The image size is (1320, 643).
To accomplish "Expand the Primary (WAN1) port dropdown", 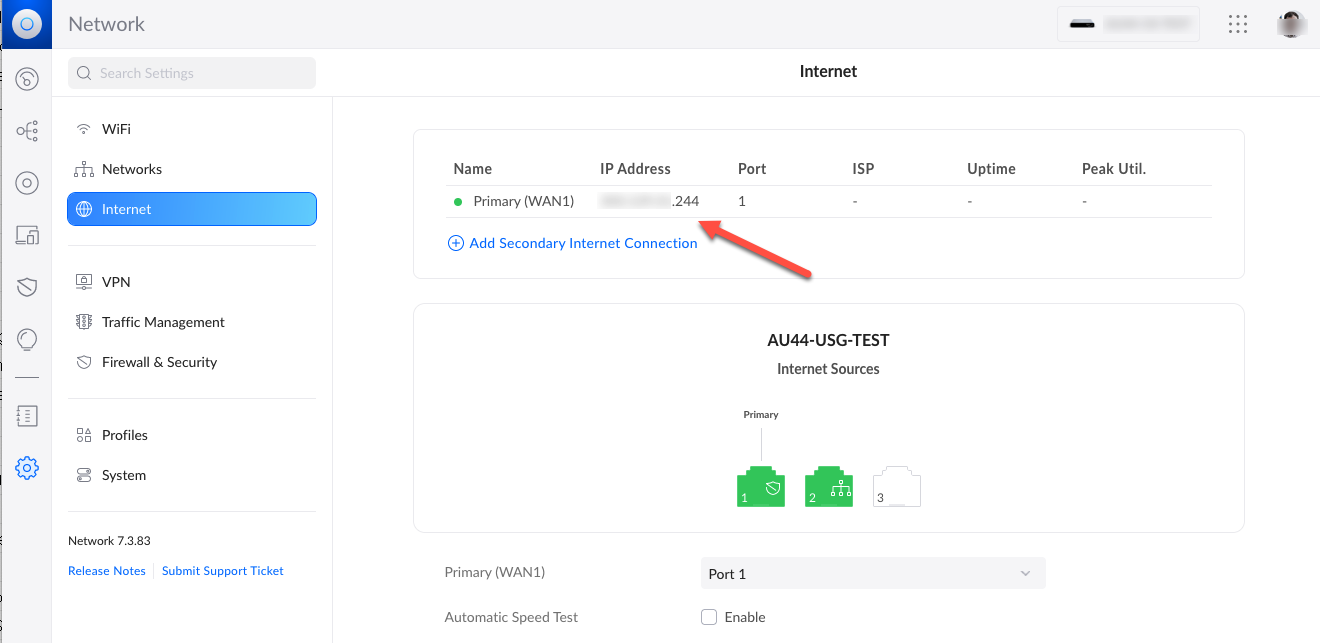I will click(x=872, y=574).
